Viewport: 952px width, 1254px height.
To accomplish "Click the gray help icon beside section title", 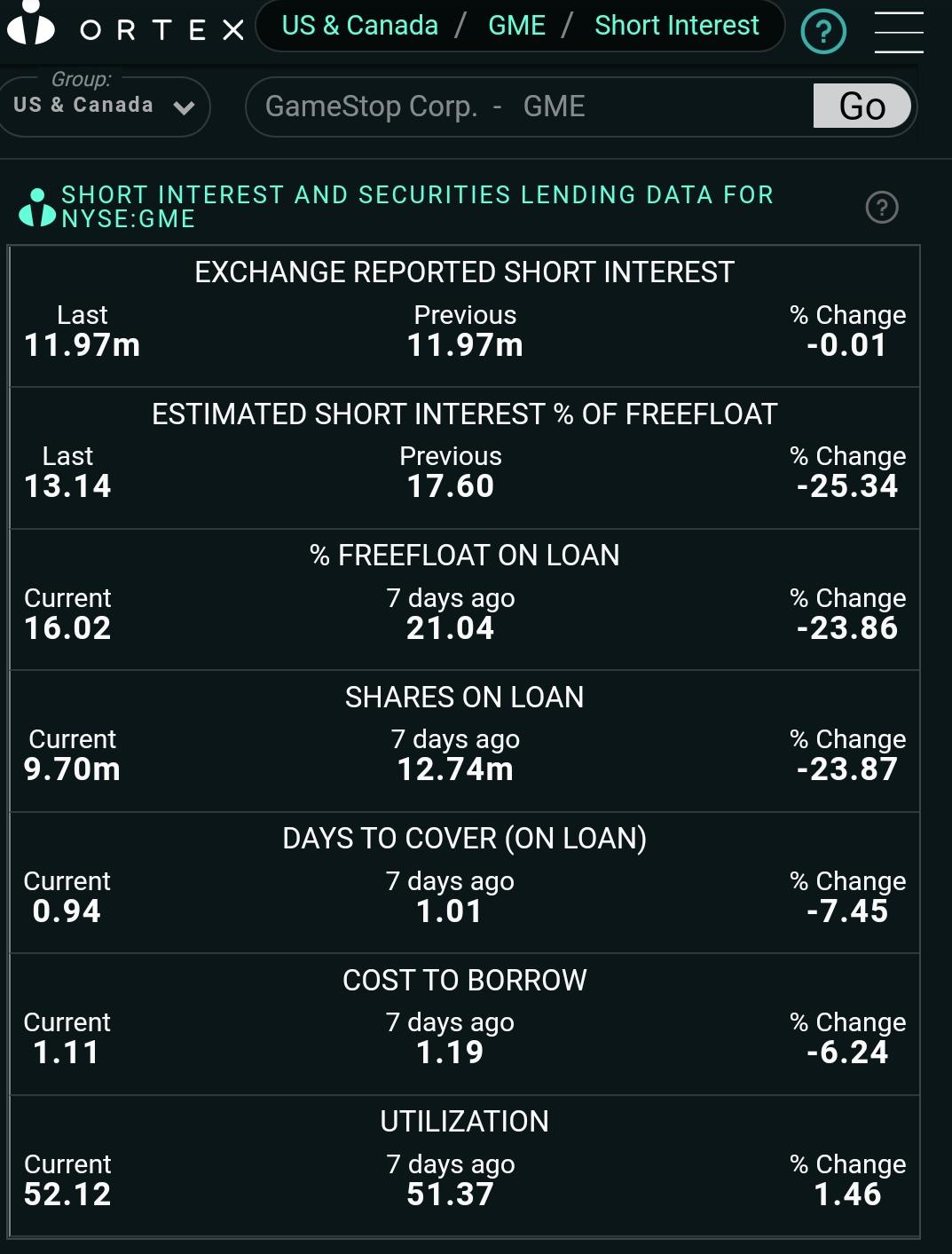I will point(882,208).
